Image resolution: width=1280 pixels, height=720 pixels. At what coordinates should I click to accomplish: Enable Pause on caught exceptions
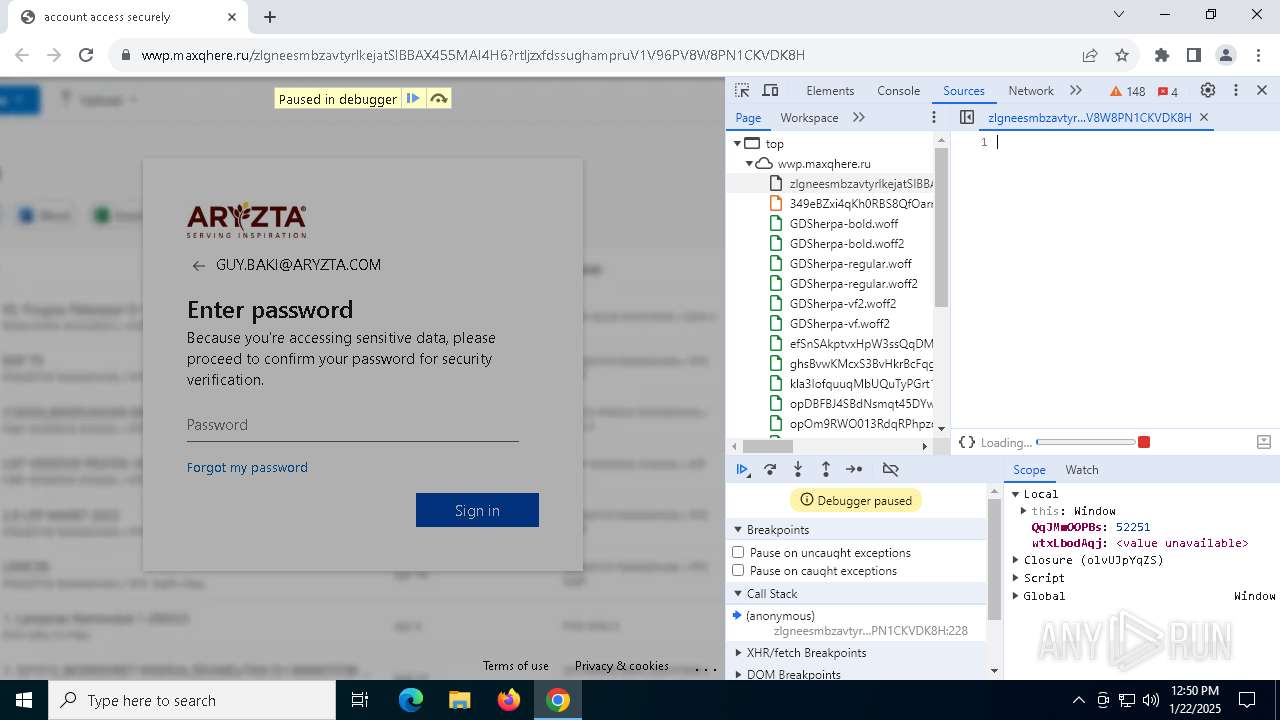point(738,571)
